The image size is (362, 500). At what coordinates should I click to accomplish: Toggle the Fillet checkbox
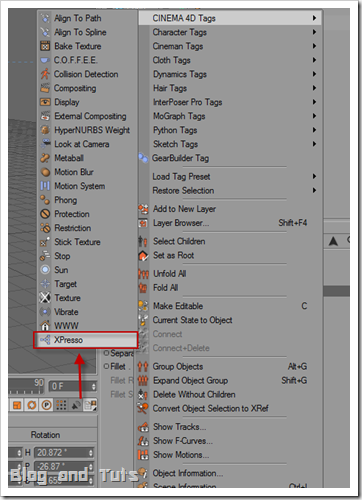click(x=106, y=367)
